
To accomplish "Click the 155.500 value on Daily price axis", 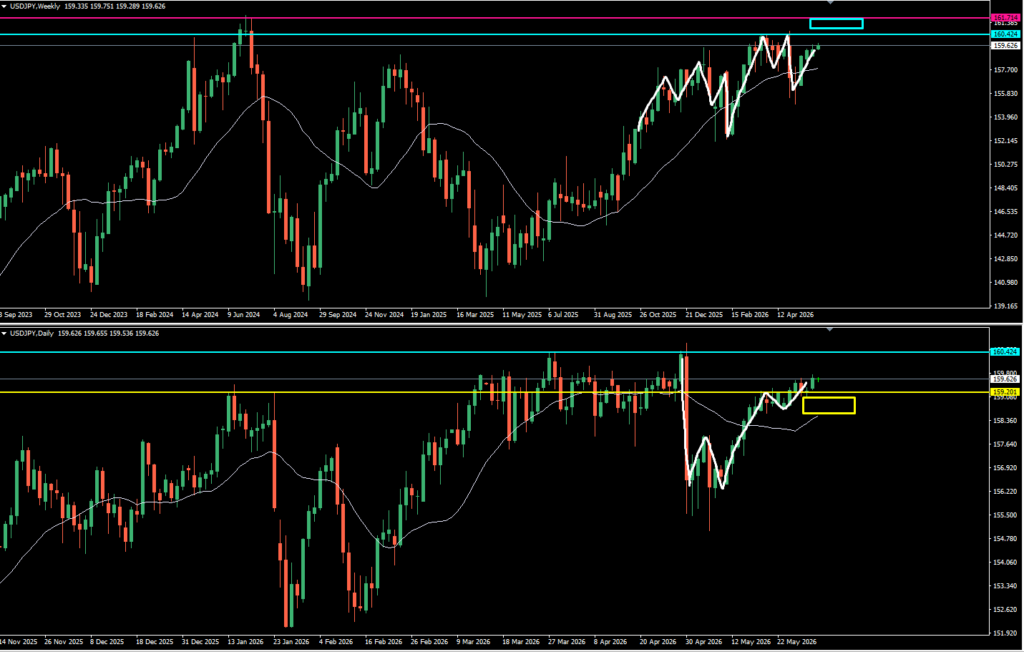I will click(1006, 515).
